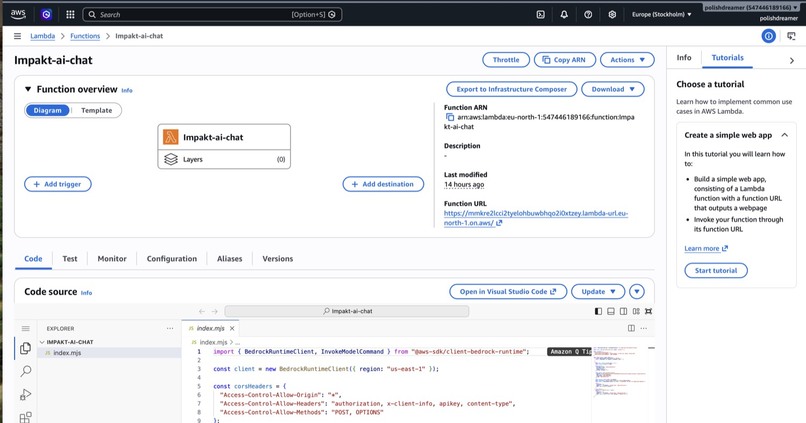Click Export to Infrastructure Composer
This screenshot has width=806, height=423.
pos(511,89)
